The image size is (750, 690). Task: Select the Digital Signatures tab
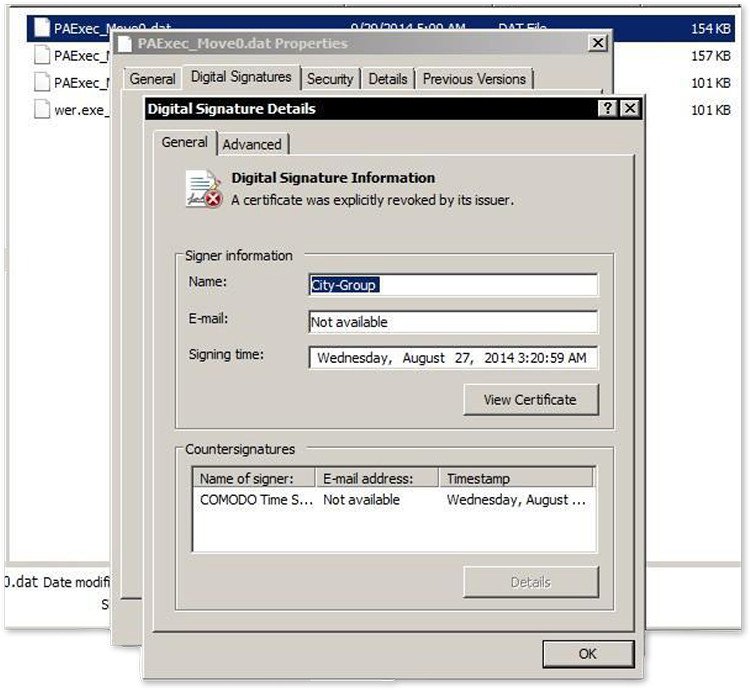click(x=241, y=77)
